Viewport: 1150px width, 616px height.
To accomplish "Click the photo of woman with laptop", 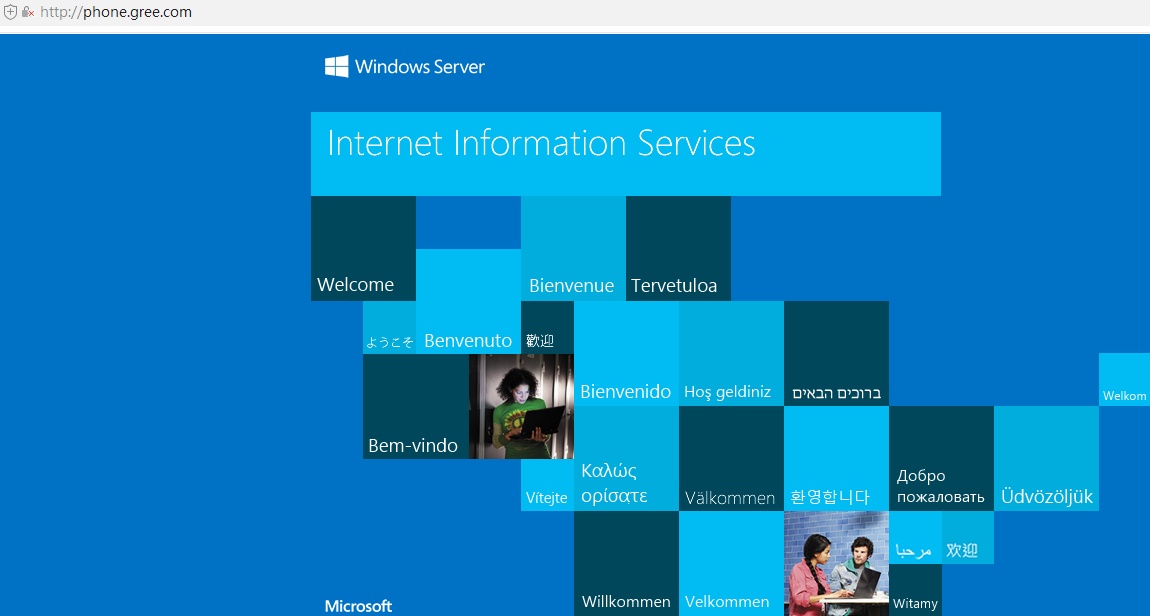I will pos(521,406).
